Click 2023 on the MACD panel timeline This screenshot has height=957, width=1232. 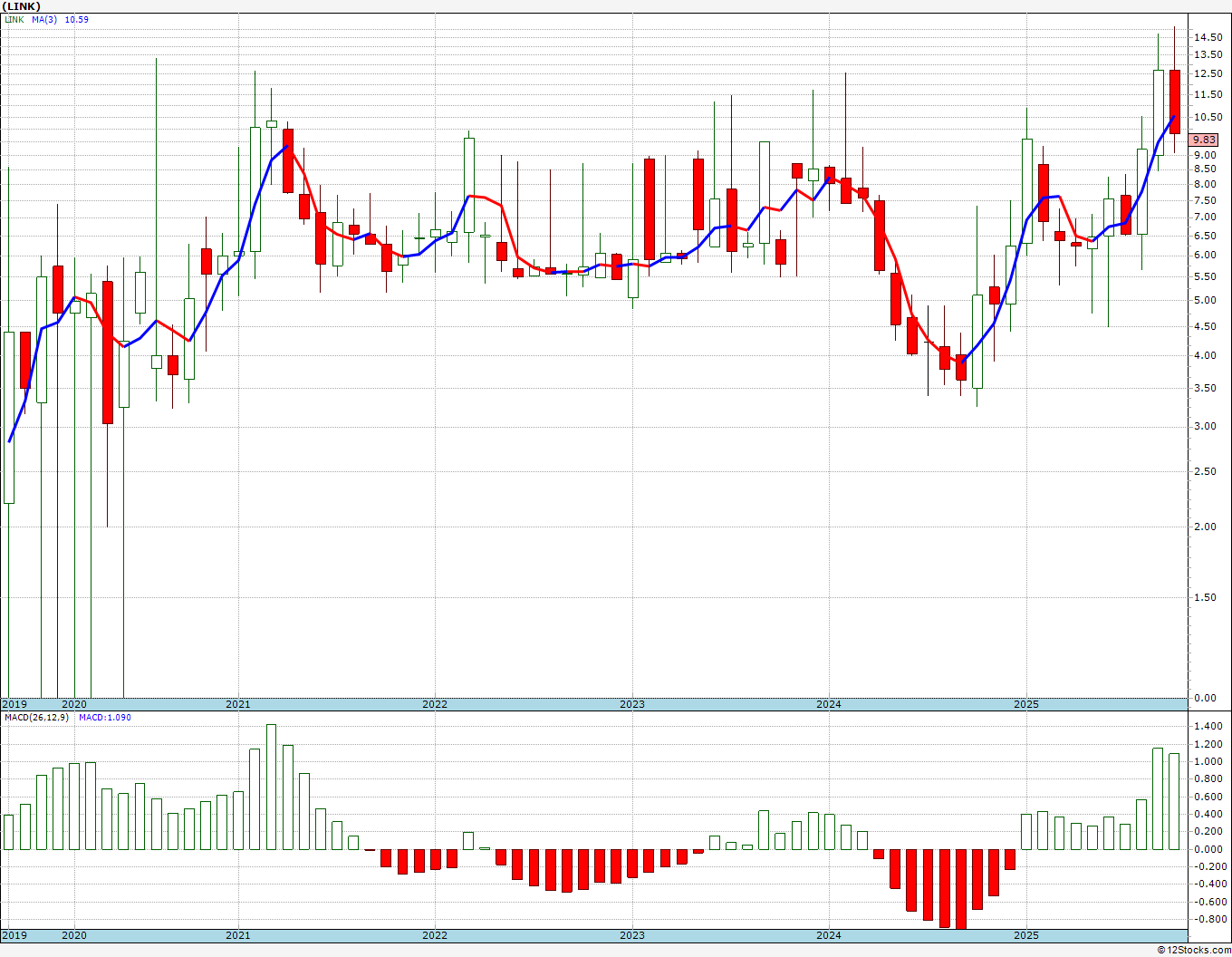[x=632, y=935]
